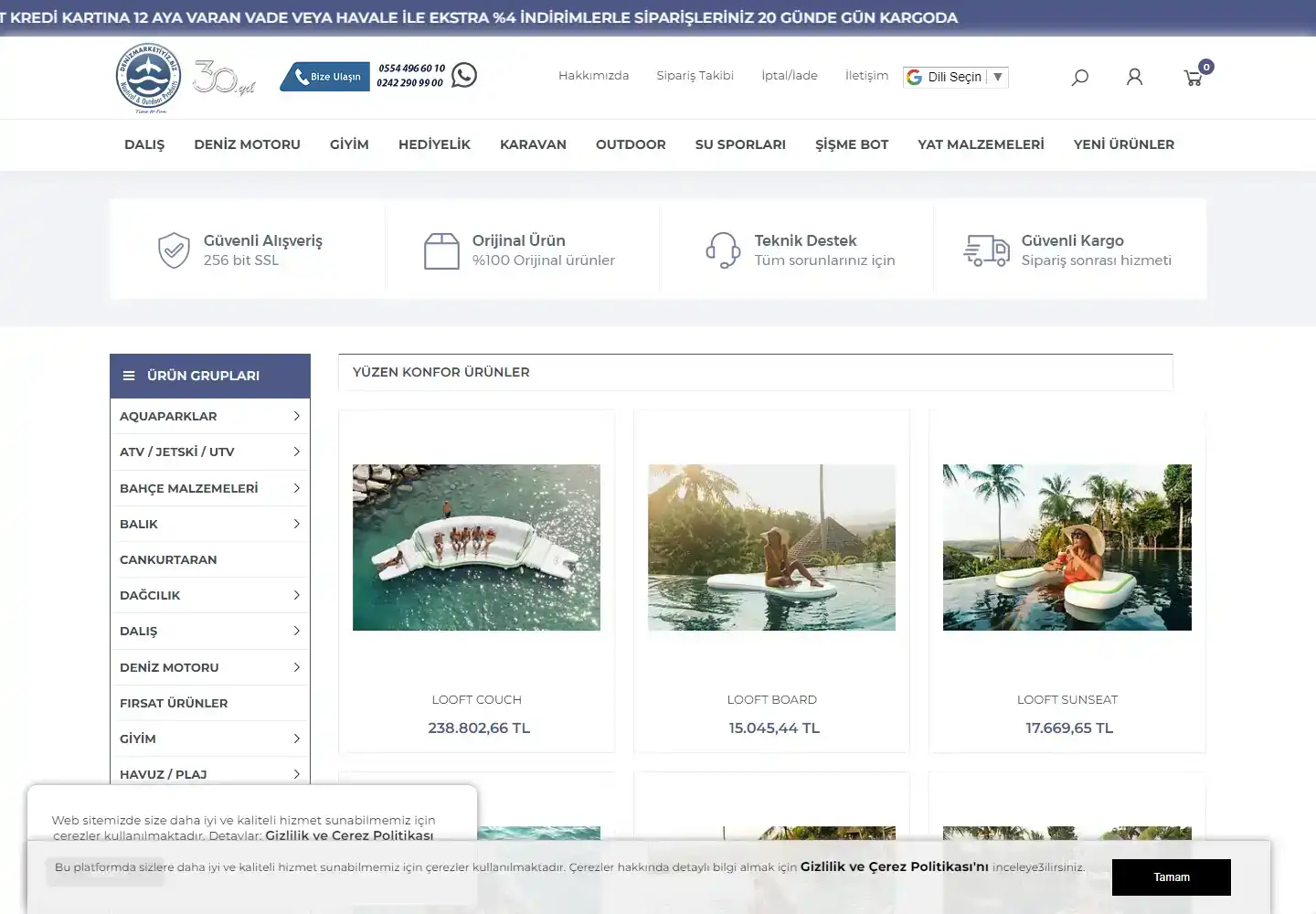
Task: Click the 30 yıl anniversary badge
Action: pos(223,79)
